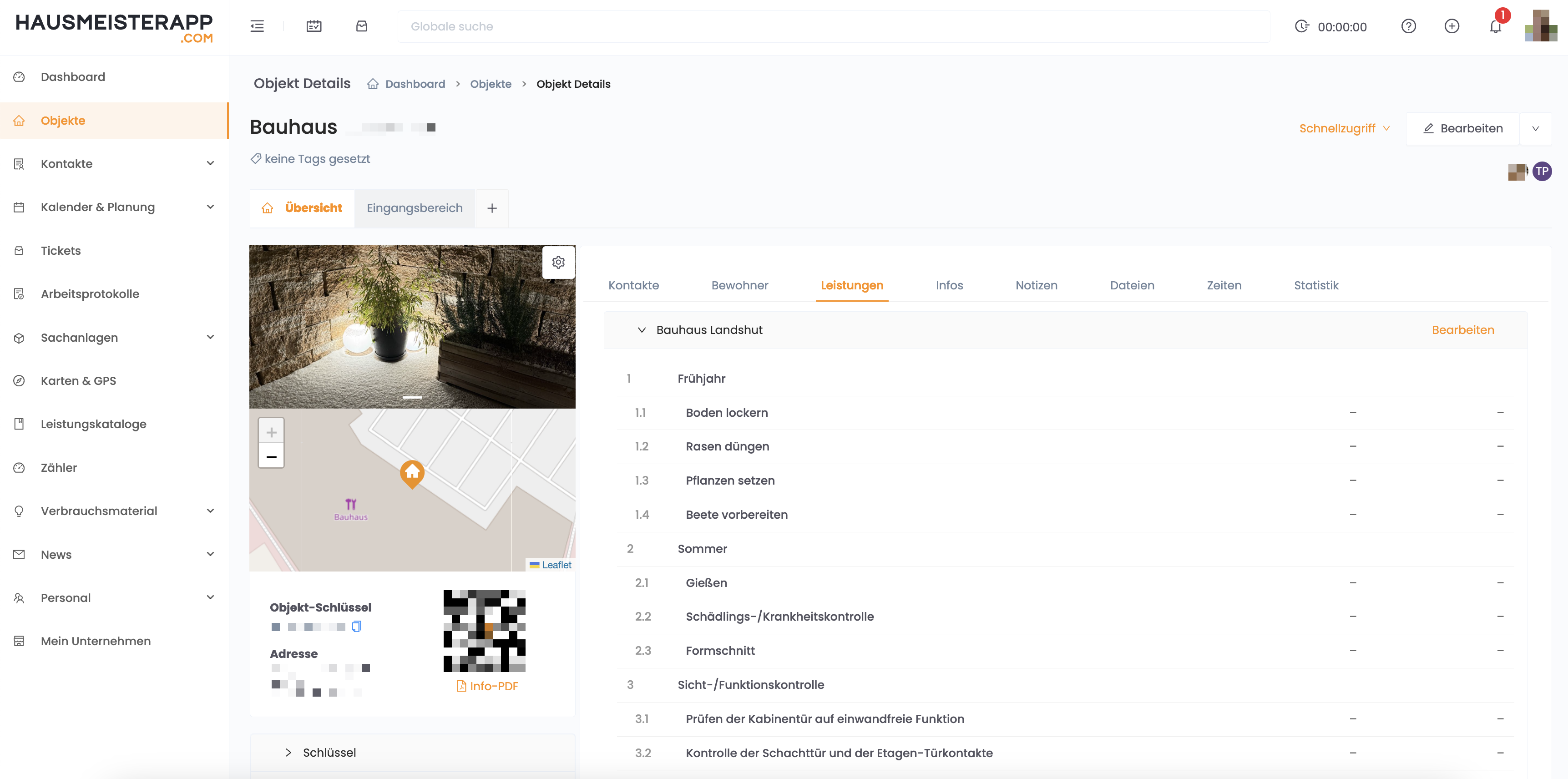Click the plus circle quick-add icon

(x=1451, y=26)
